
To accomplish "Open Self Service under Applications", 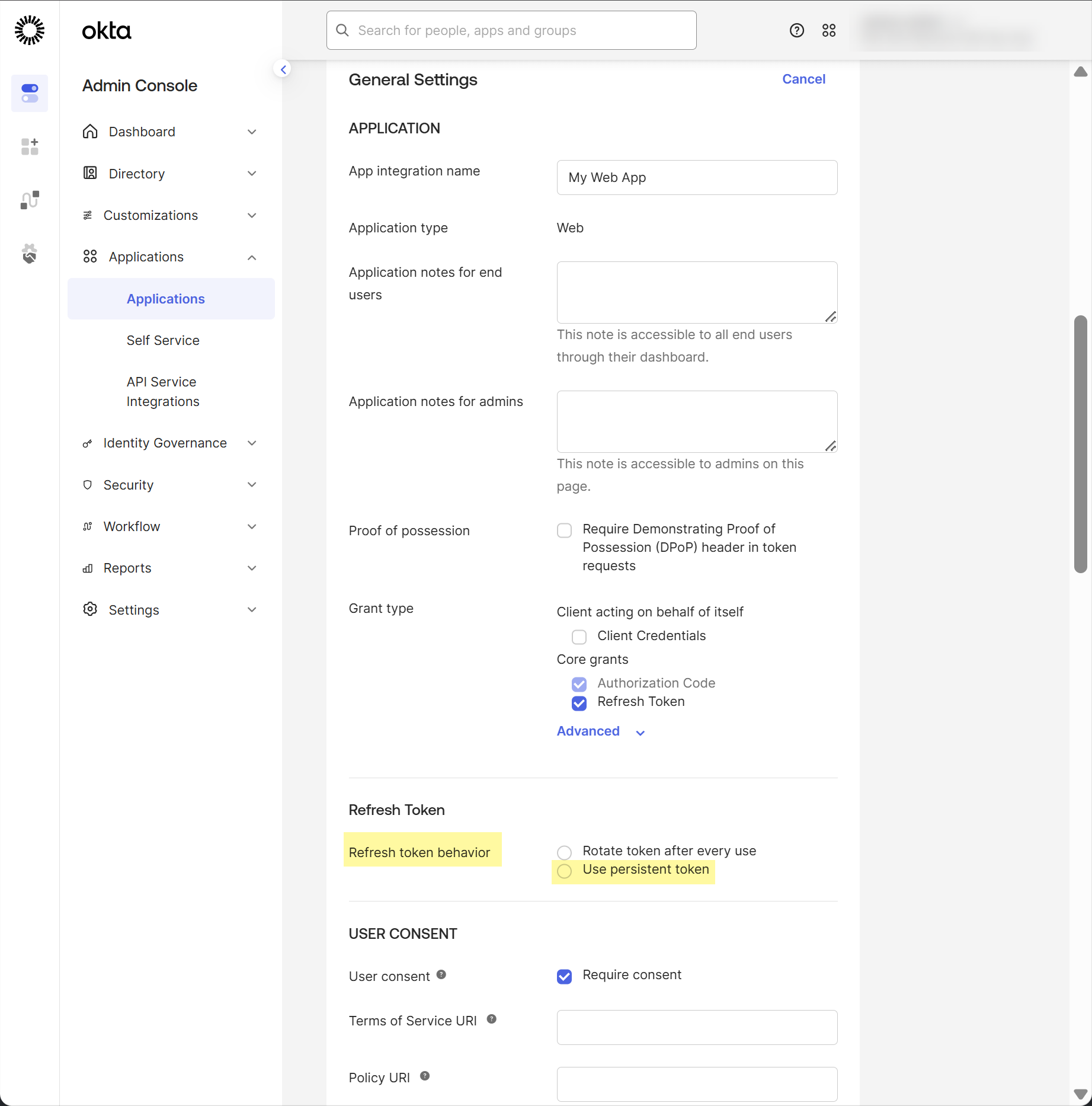I will pyautogui.click(x=163, y=340).
